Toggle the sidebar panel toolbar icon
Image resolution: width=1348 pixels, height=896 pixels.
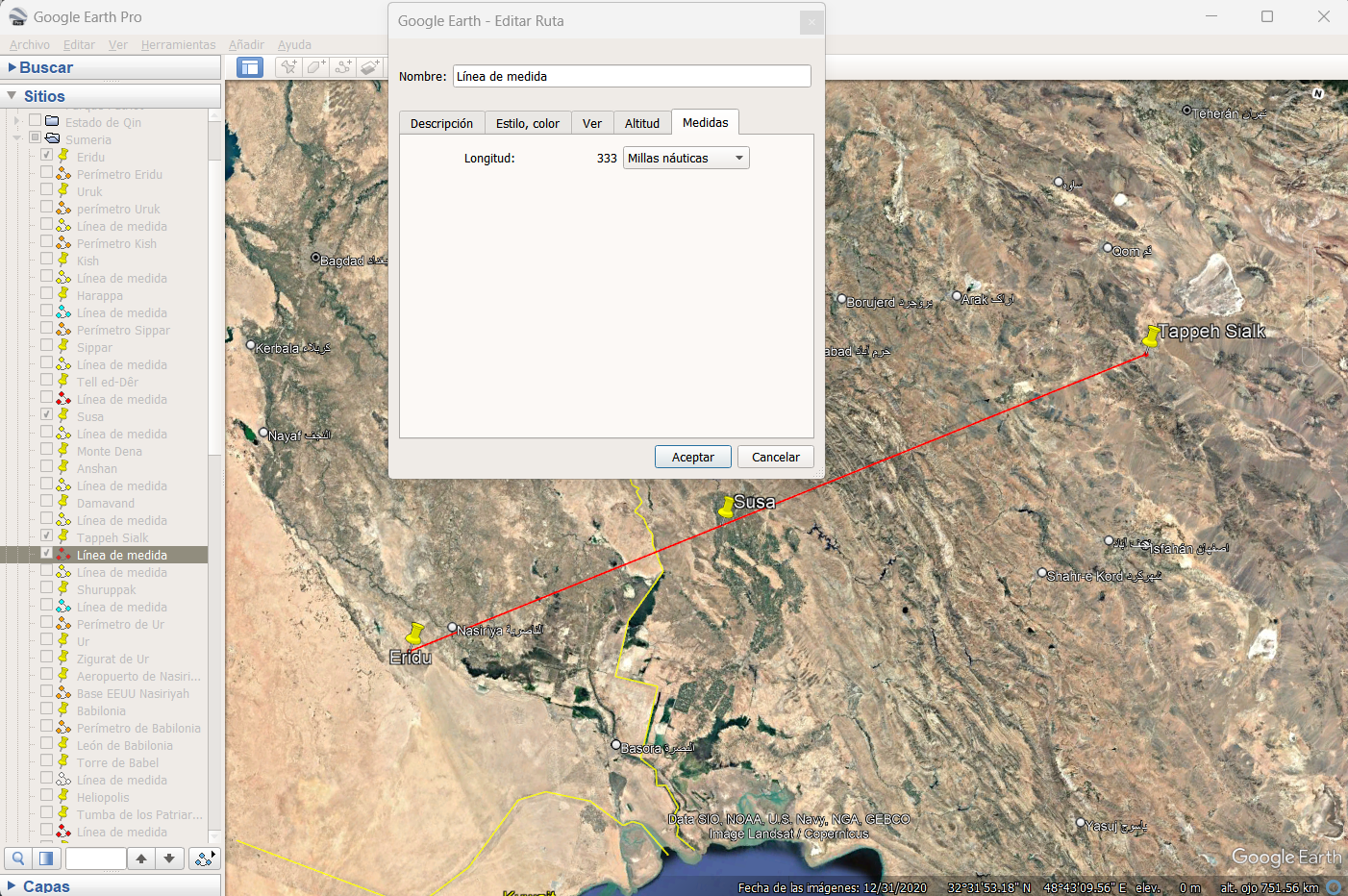tap(250, 67)
